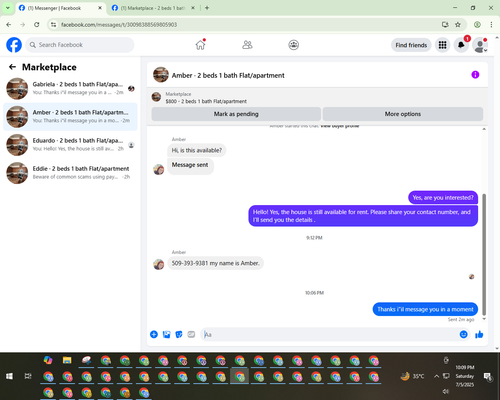Open emoji picker in message box

coord(463,334)
